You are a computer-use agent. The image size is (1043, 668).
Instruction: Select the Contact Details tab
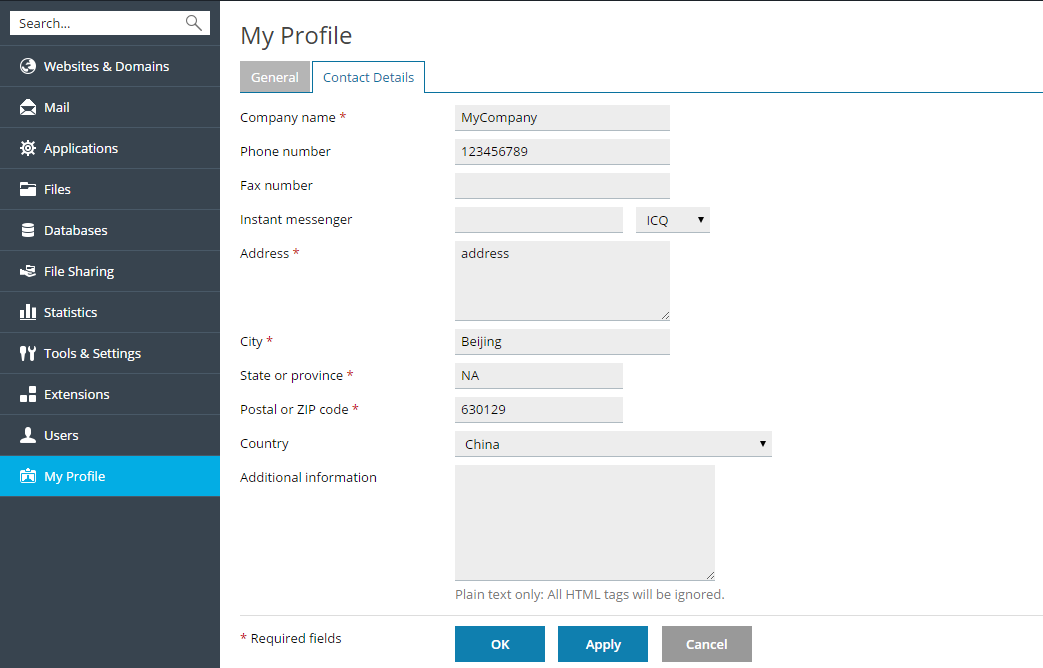pyautogui.click(x=368, y=76)
